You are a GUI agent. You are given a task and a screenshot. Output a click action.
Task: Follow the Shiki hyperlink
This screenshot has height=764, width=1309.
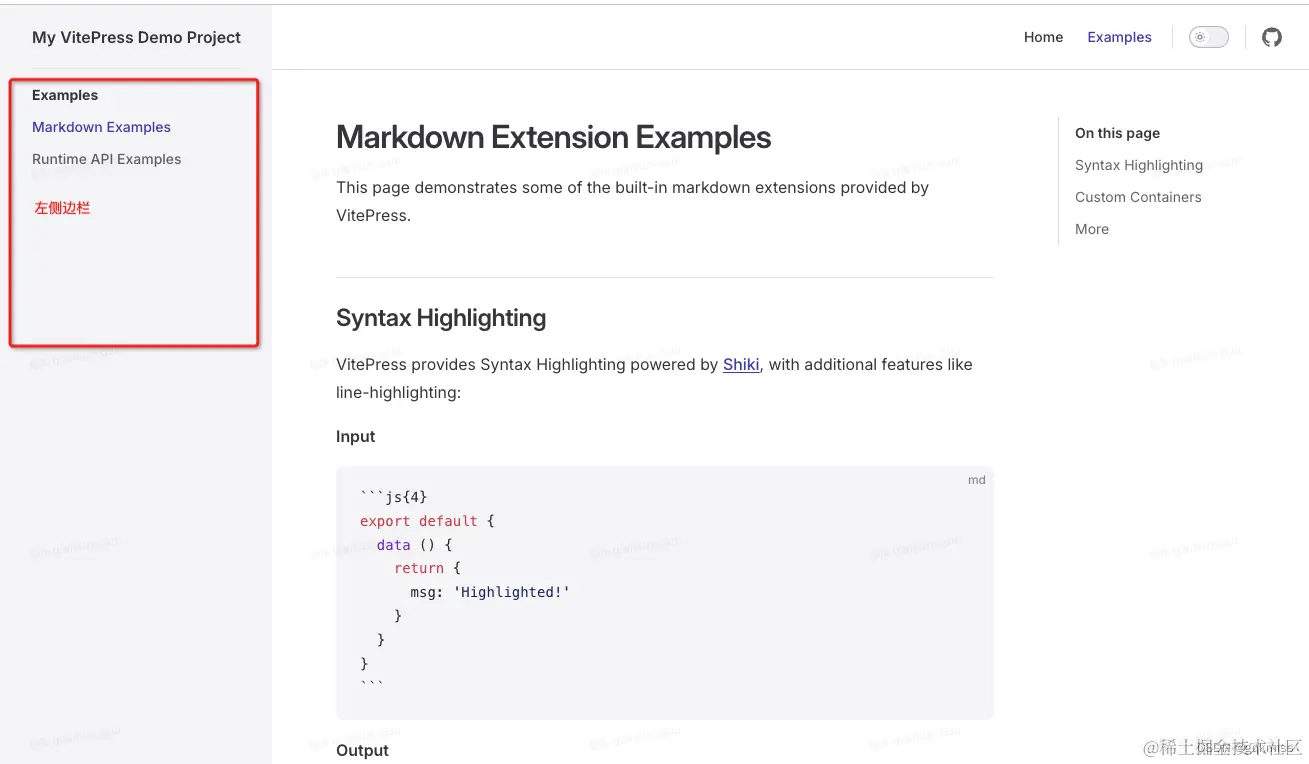(x=741, y=364)
